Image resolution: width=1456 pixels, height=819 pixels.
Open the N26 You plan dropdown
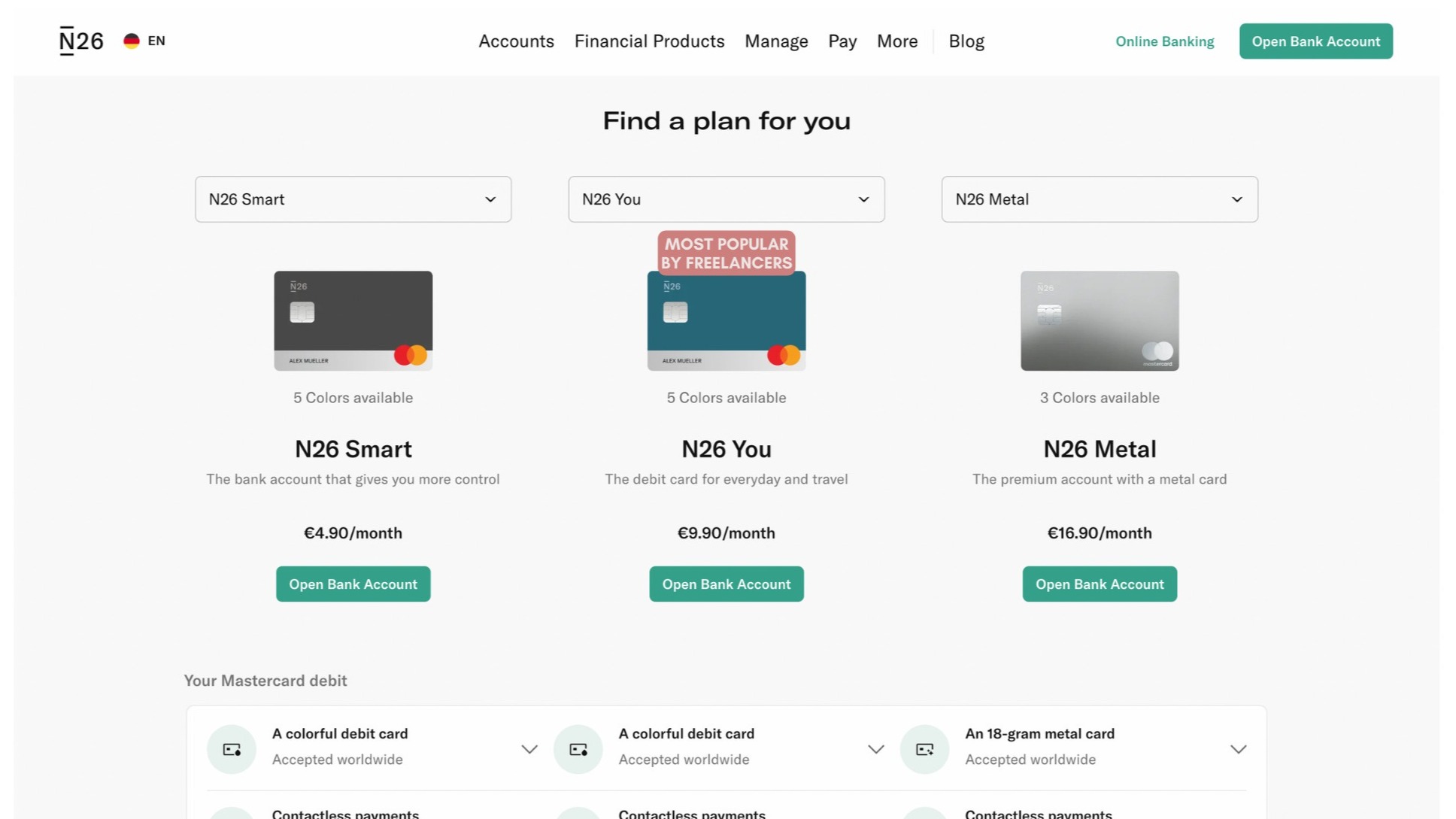tap(726, 199)
